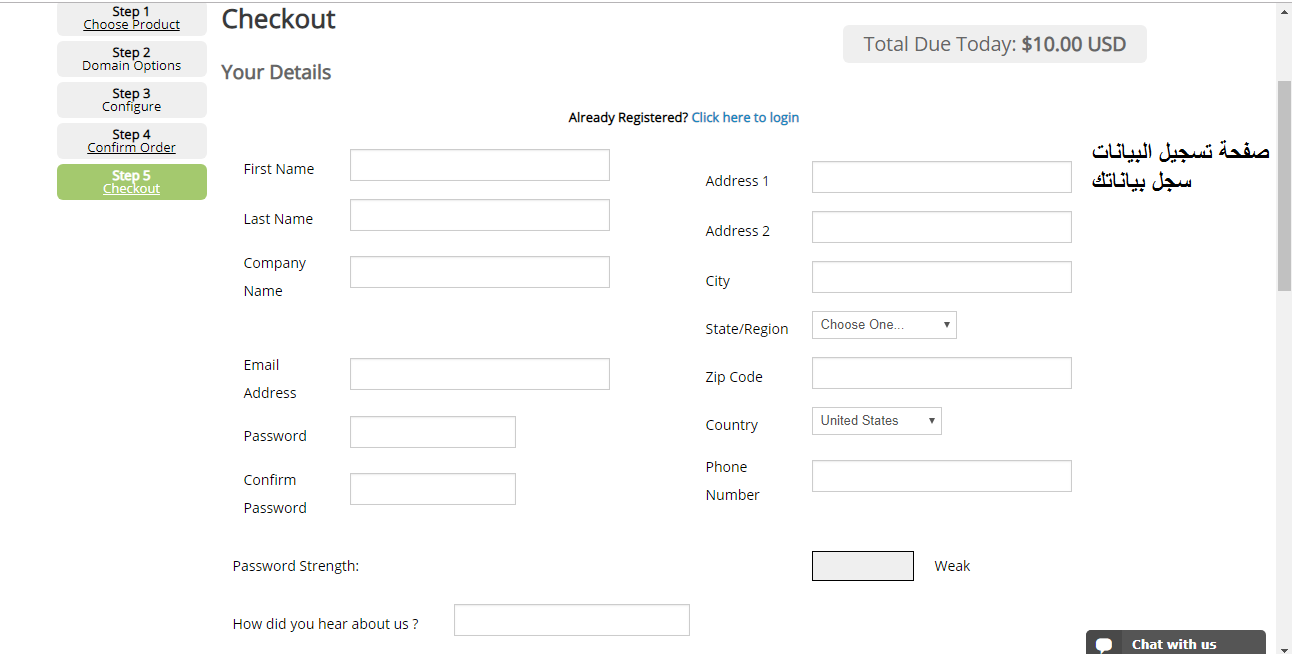The width and height of the screenshot is (1292, 654).
Task: Return to Step 4 Confirm Order
Action: (132, 141)
